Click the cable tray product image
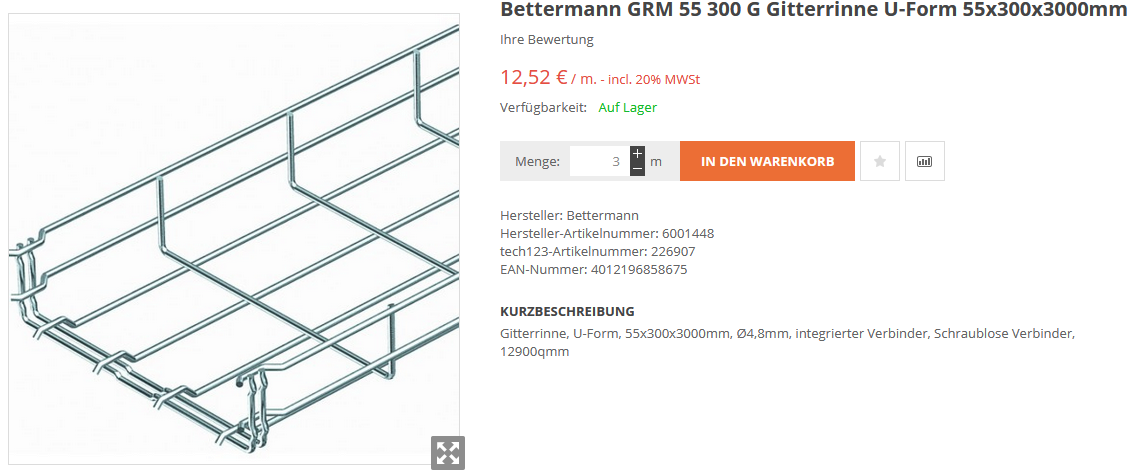 point(234,239)
